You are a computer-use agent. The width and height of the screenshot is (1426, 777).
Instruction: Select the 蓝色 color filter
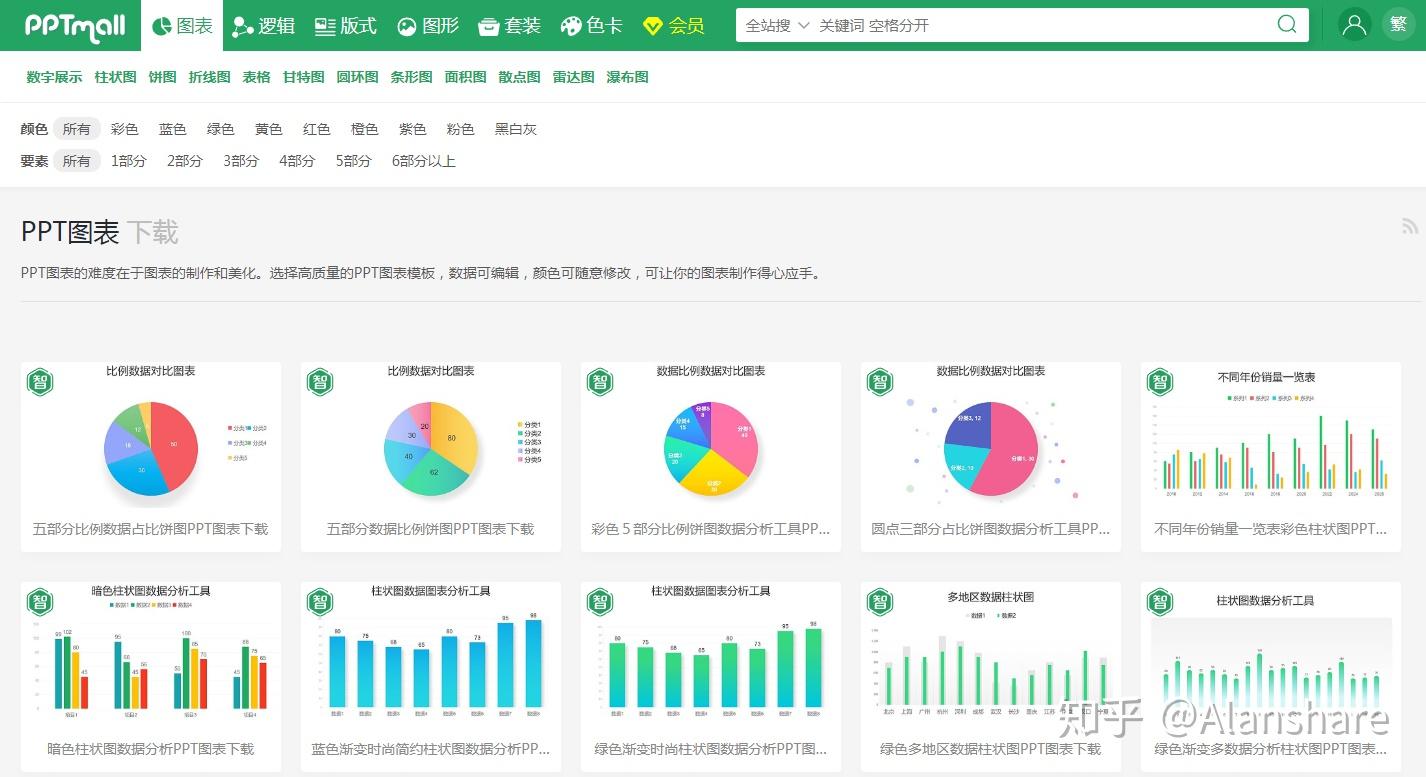pos(173,129)
